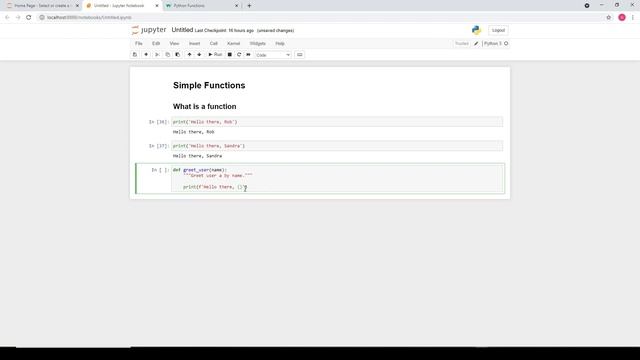Click the Jupyter logo
Image resolution: width=640 pixels, height=360 pixels.
tap(149, 30)
